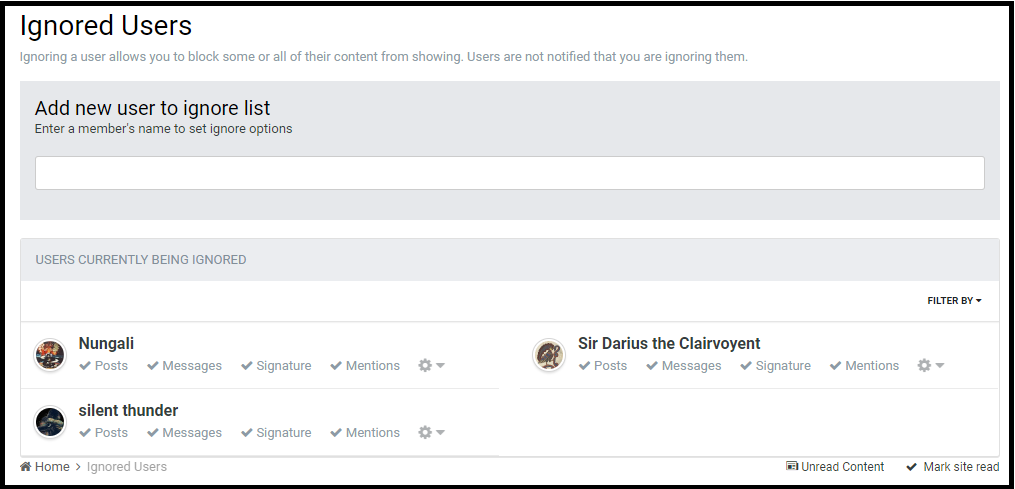Click silent thunder's avatar picture
The image size is (1015, 489).
[50, 422]
